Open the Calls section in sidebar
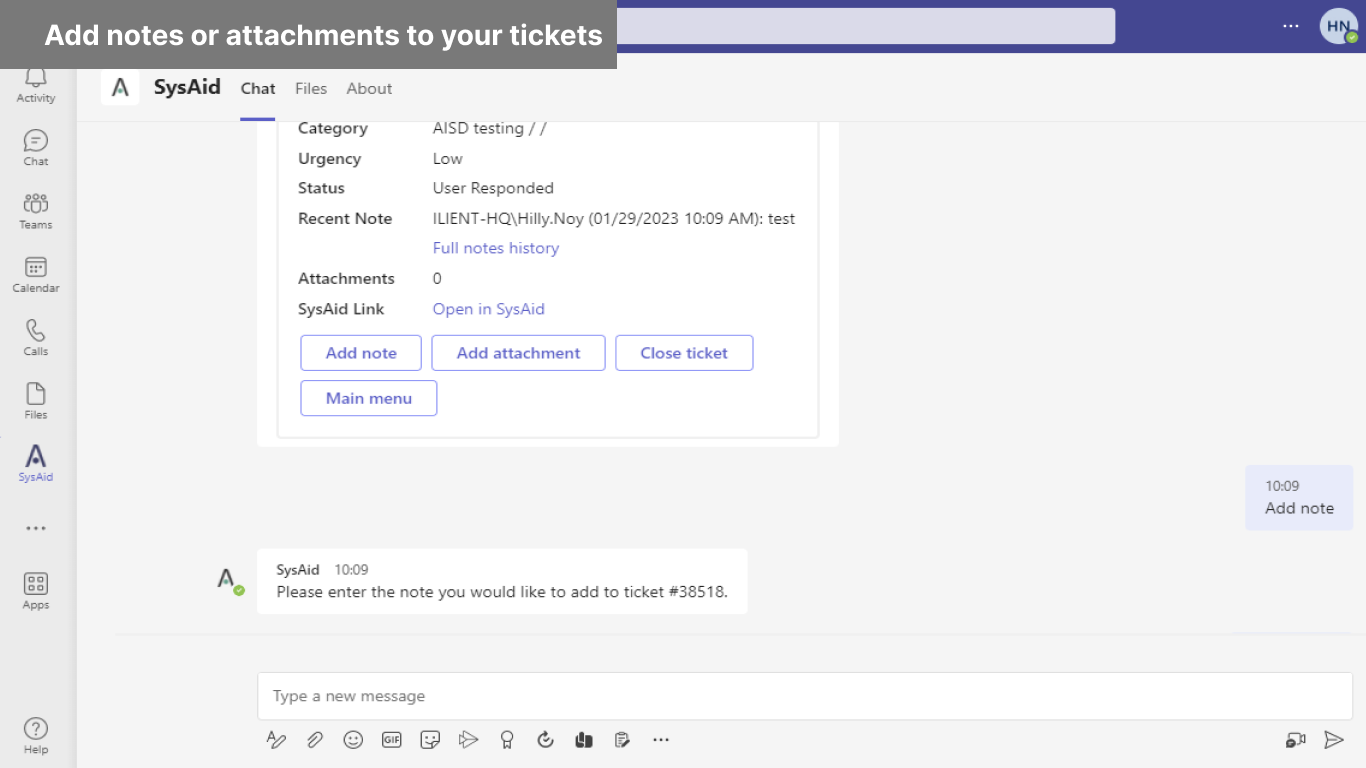Image resolution: width=1366 pixels, height=768 pixels. tap(36, 338)
